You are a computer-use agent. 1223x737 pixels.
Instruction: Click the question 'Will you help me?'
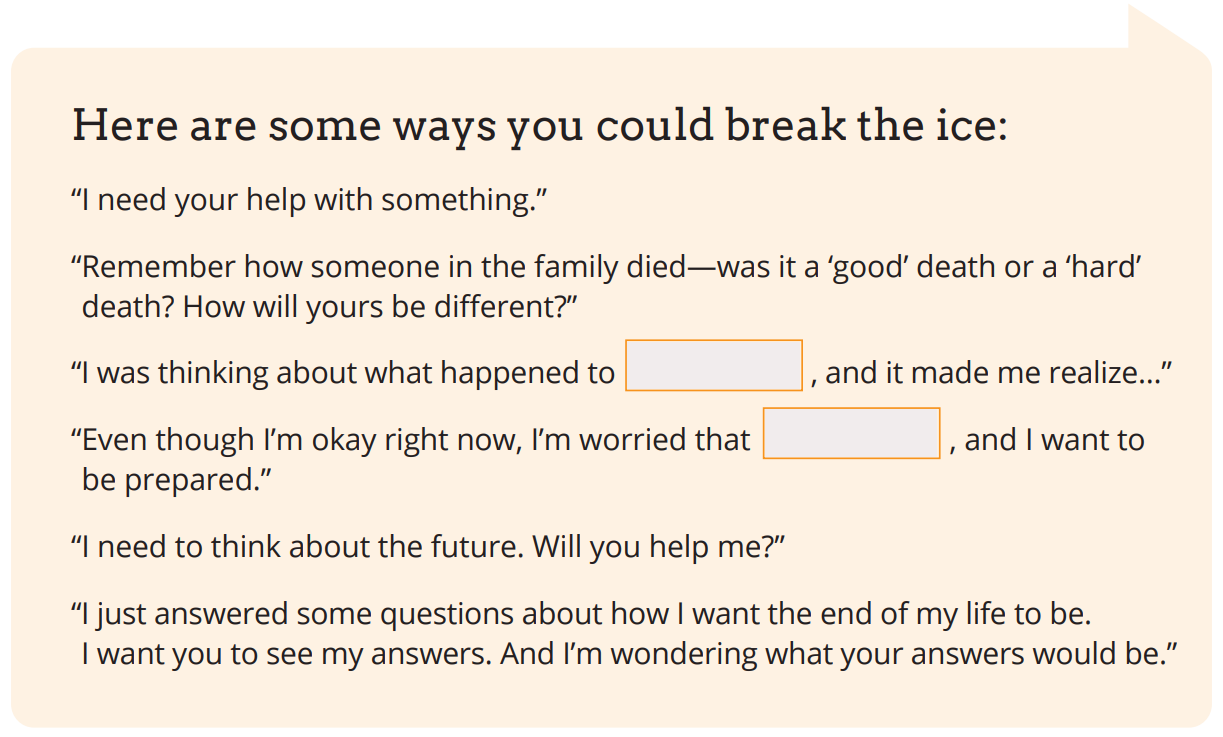tap(659, 546)
